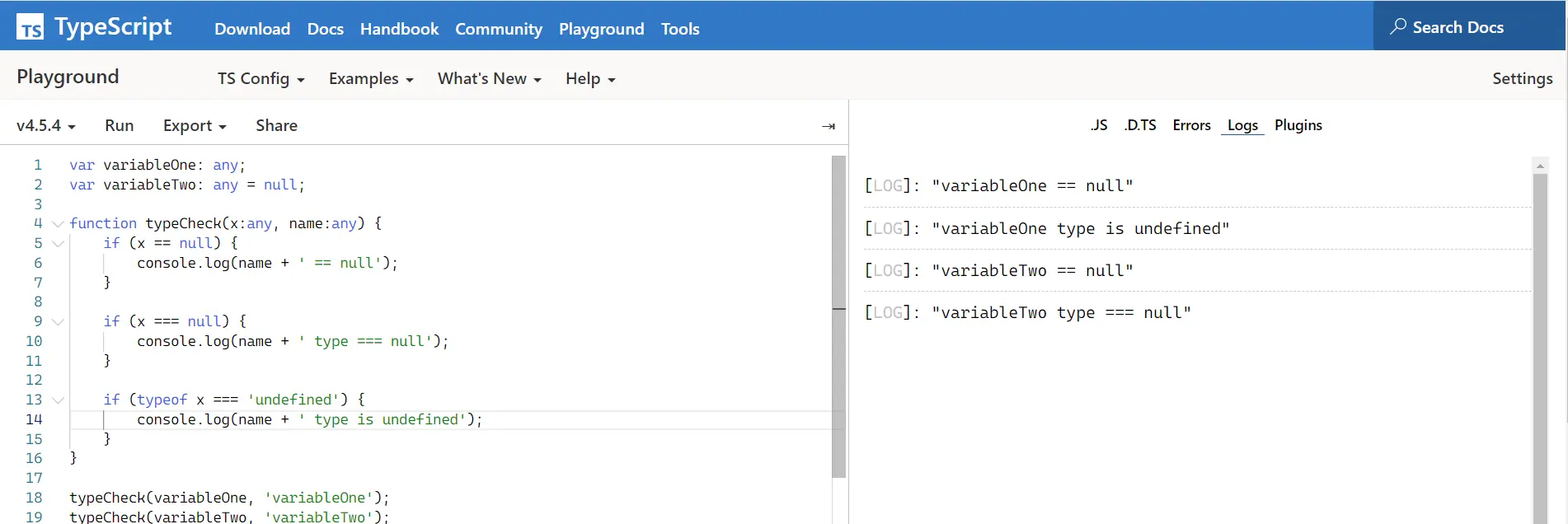This screenshot has width=1568, height=524.
Task: Fold the if block at line 9
Action: 58,321
